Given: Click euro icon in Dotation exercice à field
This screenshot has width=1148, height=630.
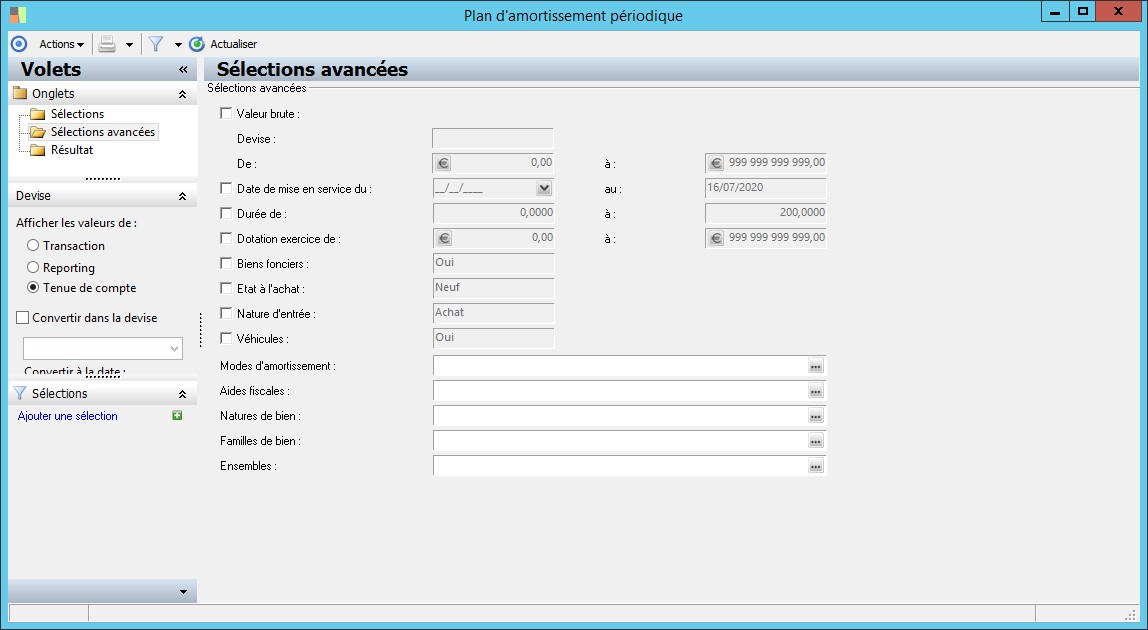Looking at the screenshot, I should tap(715, 238).
